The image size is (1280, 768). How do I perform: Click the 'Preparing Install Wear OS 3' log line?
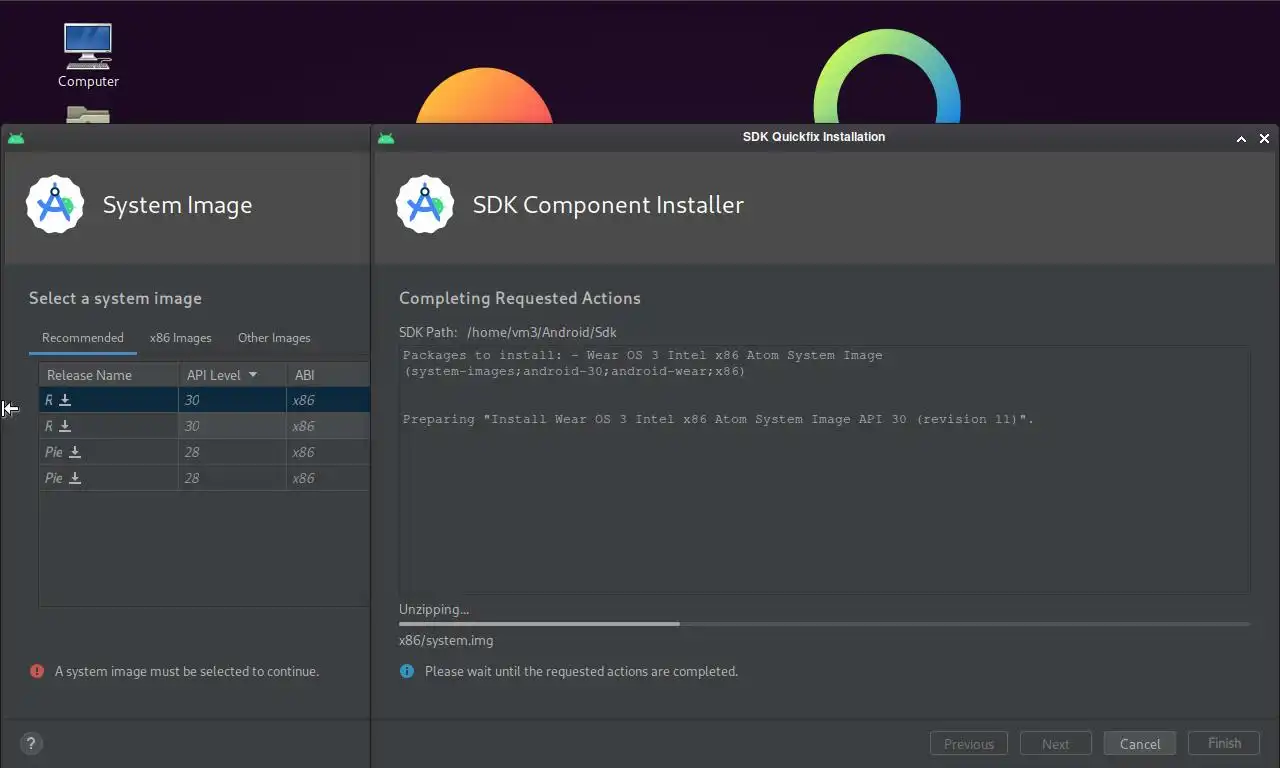(x=718, y=419)
